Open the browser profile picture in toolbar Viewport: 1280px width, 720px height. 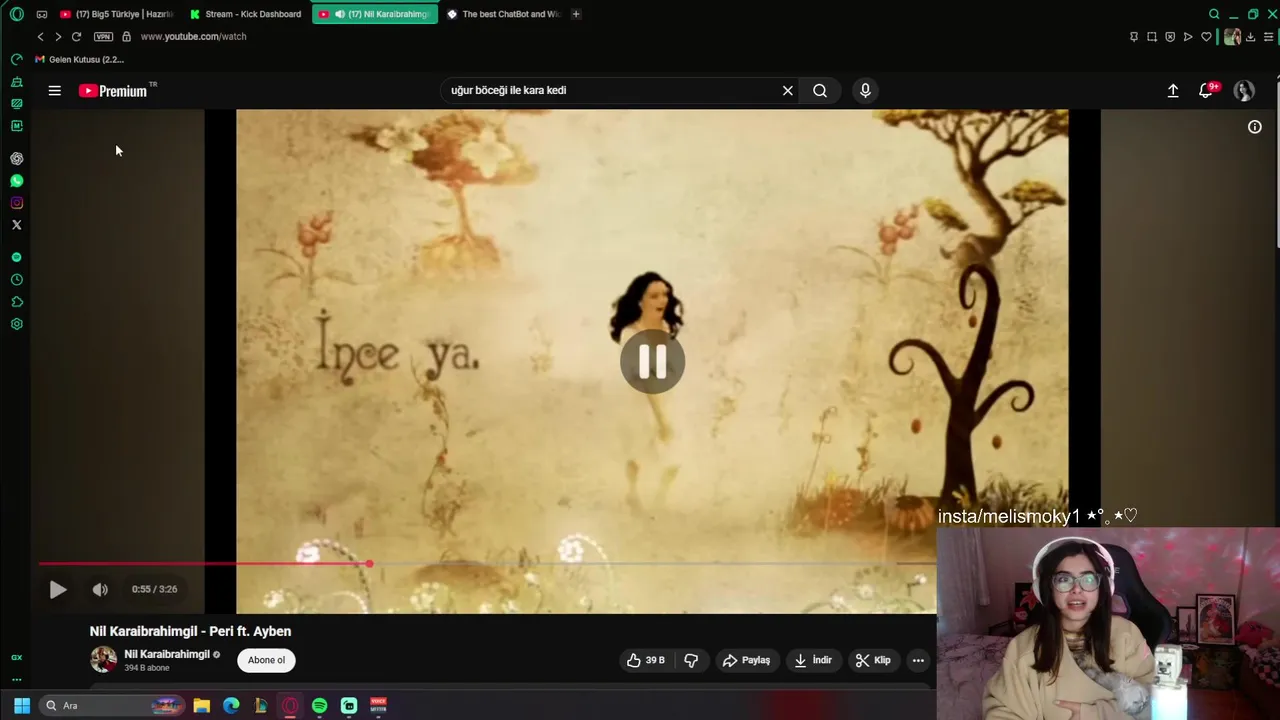pos(1232,37)
